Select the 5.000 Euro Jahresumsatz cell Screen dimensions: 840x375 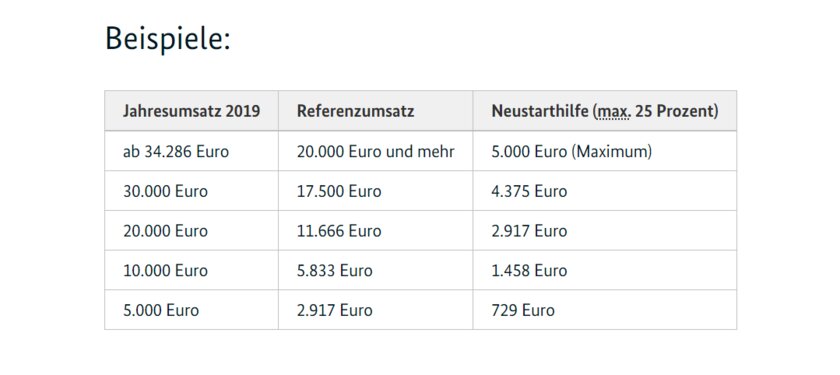point(192,310)
